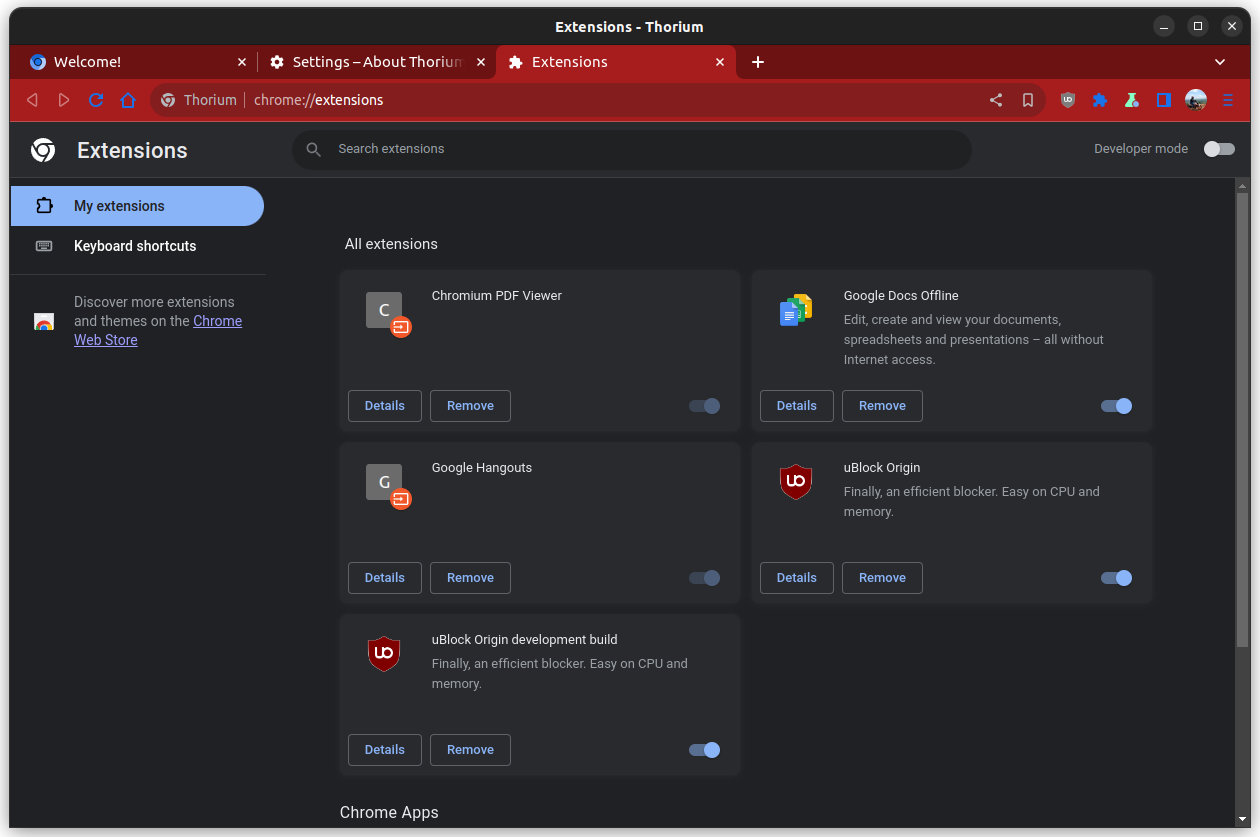This screenshot has height=837, width=1260.
Task: Disable the Google Docs Offline extension
Action: pos(1116,406)
